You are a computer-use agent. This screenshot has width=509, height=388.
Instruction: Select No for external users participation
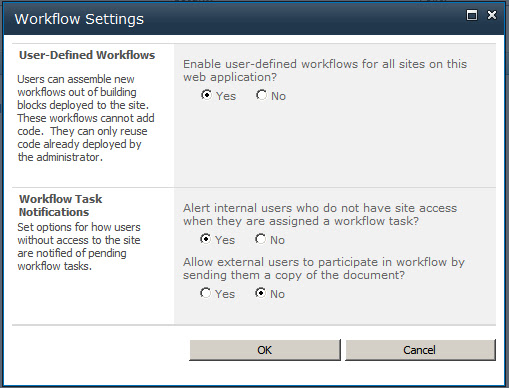coord(260,293)
